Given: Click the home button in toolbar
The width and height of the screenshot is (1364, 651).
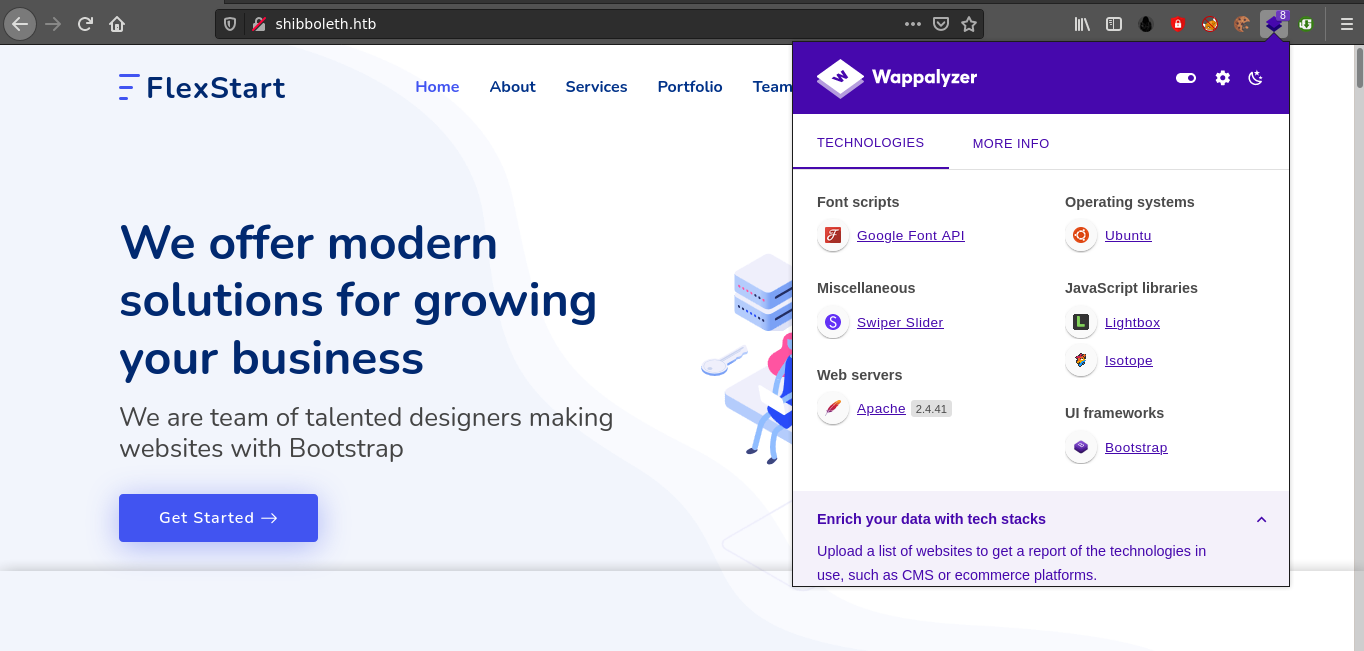Looking at the screenshot, I should coord(117,24).
